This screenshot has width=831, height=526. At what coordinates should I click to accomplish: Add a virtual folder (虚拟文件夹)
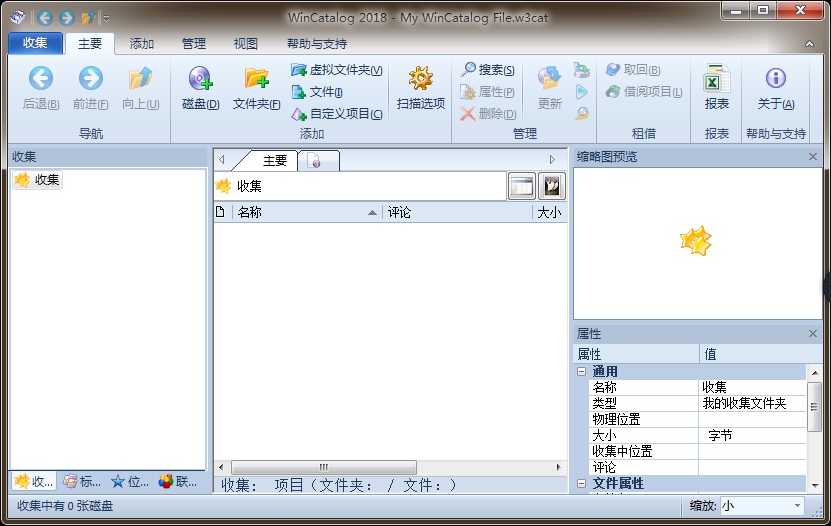pyautogui.click(x=337, y=70)
